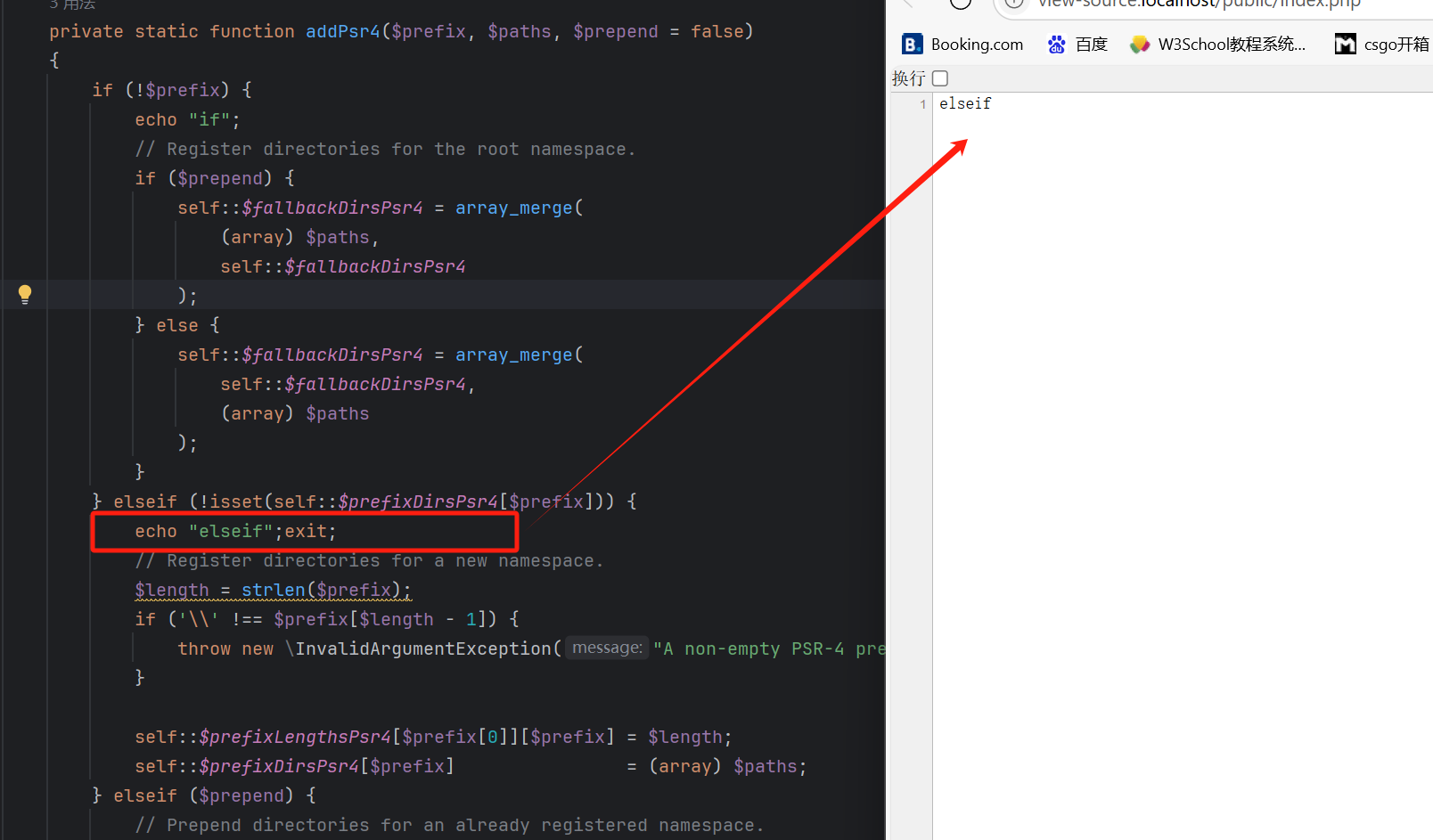Click the "if (!$prefix) {" line
Screen dimensions: 1433x840
172,90
